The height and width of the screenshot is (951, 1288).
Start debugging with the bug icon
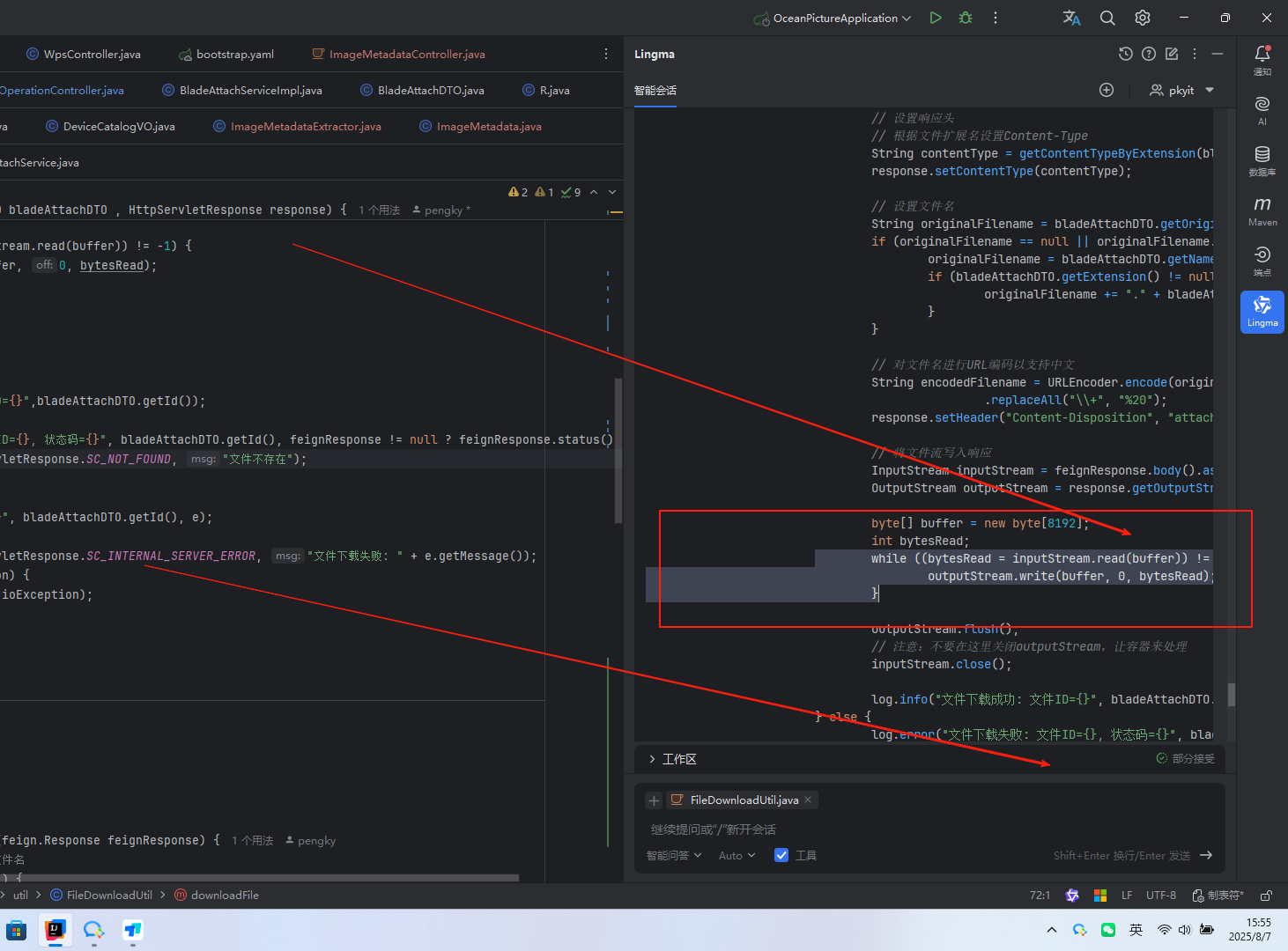pos(966,18)
